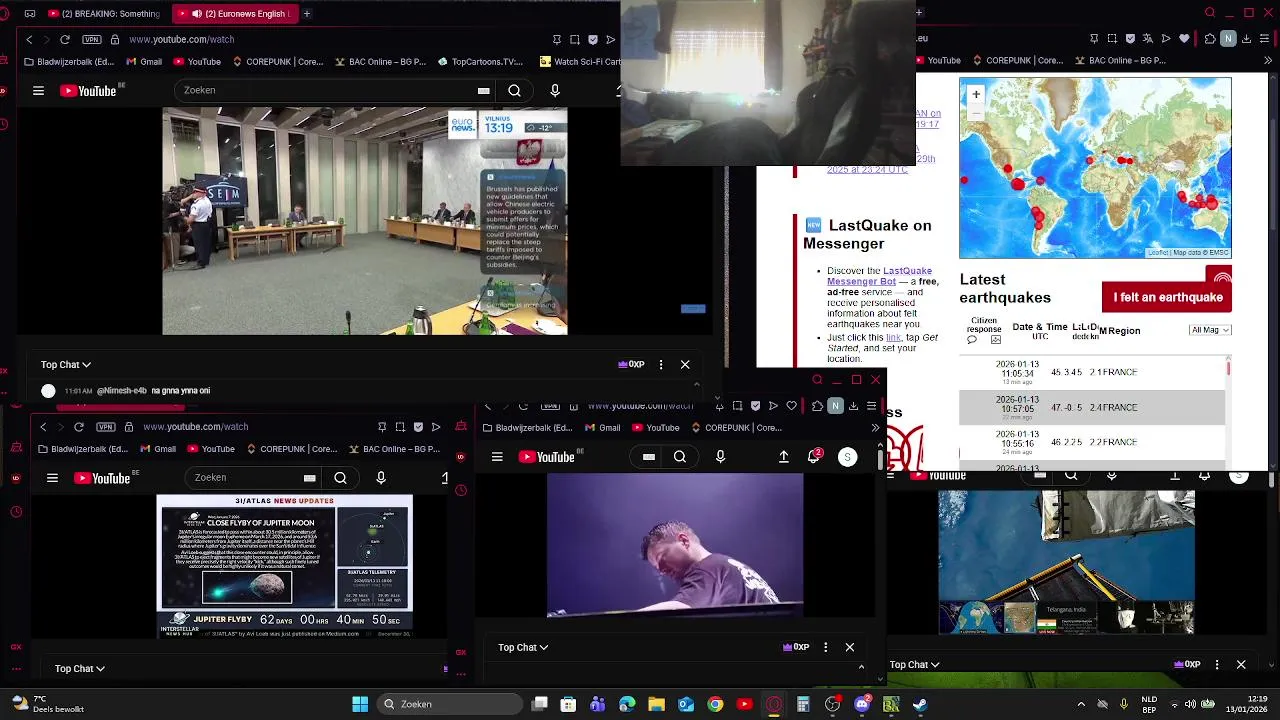Close live chat in ISS video window
Viewport: 1280px width, 720px height.
1241,664
